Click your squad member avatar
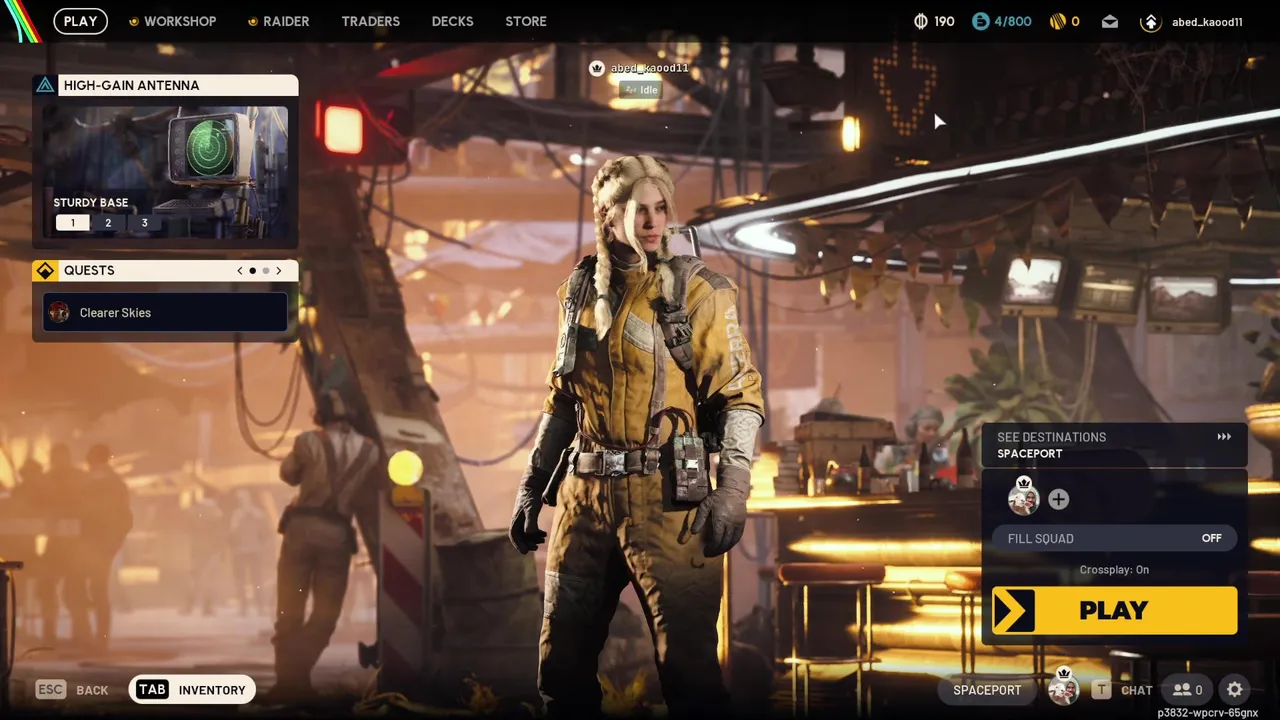1280x720 pixels. (1023, 497)
